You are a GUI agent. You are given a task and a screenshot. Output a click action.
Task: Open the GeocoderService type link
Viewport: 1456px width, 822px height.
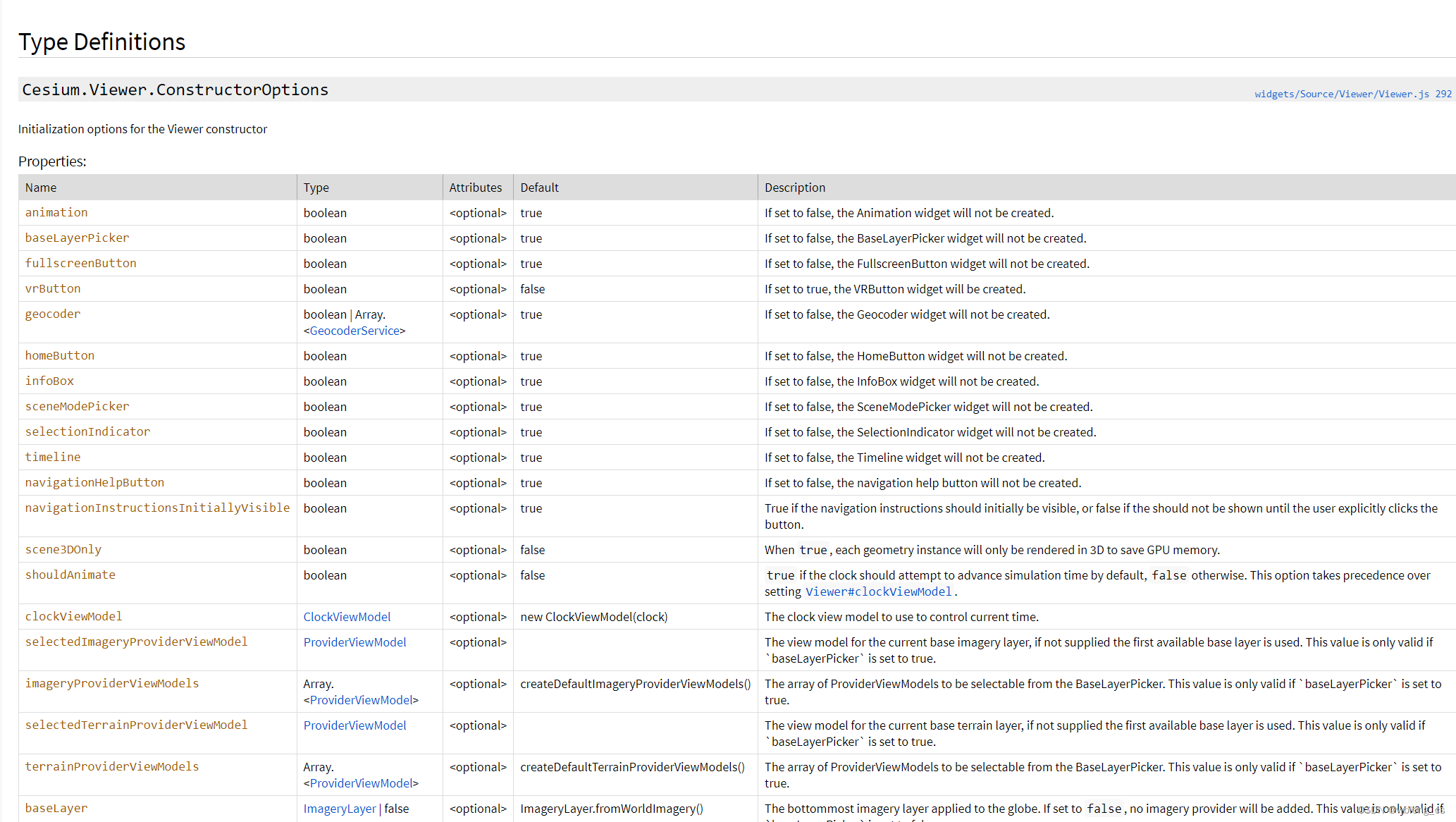[x=354, y=331]
